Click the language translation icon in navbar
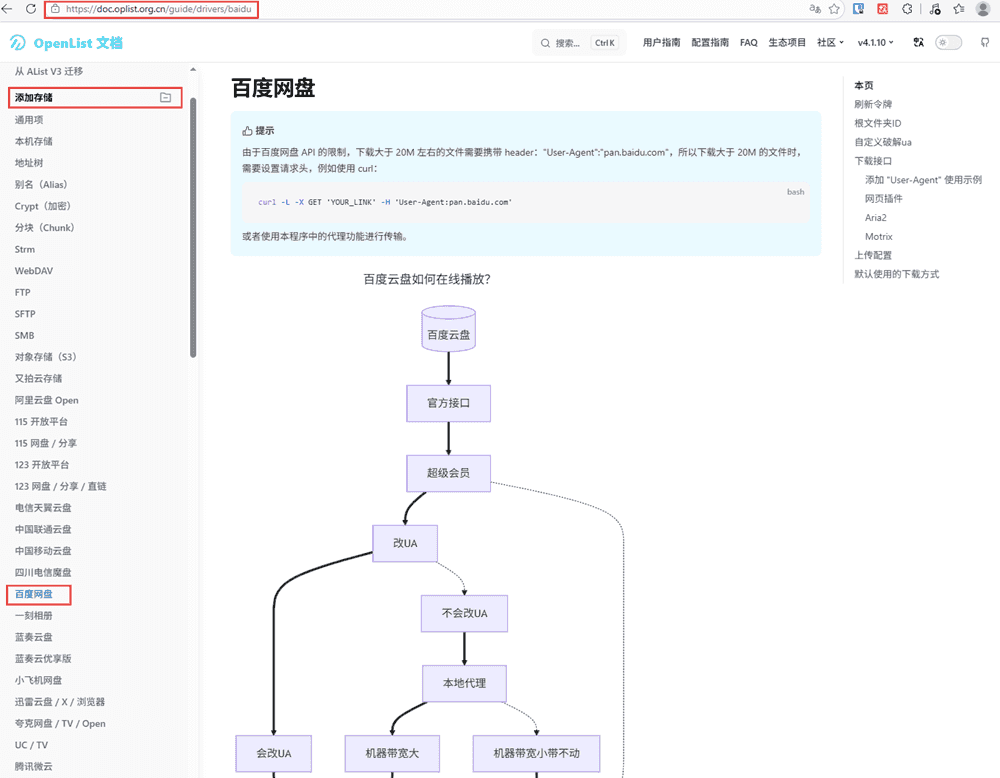This screenshot has height=778, width=1000. click(x=918, y=43)
